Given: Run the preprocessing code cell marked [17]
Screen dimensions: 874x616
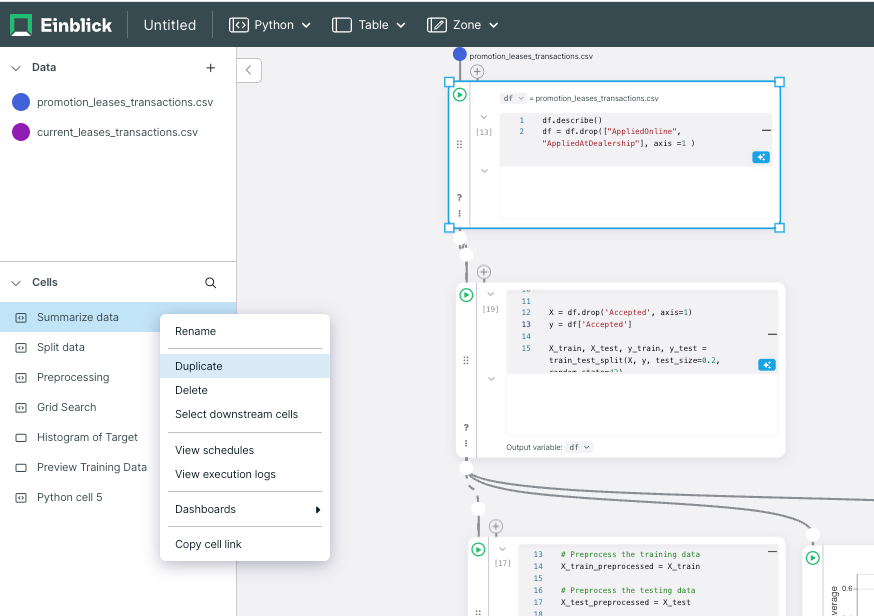Looking at the screenshot, I should 478,550.
